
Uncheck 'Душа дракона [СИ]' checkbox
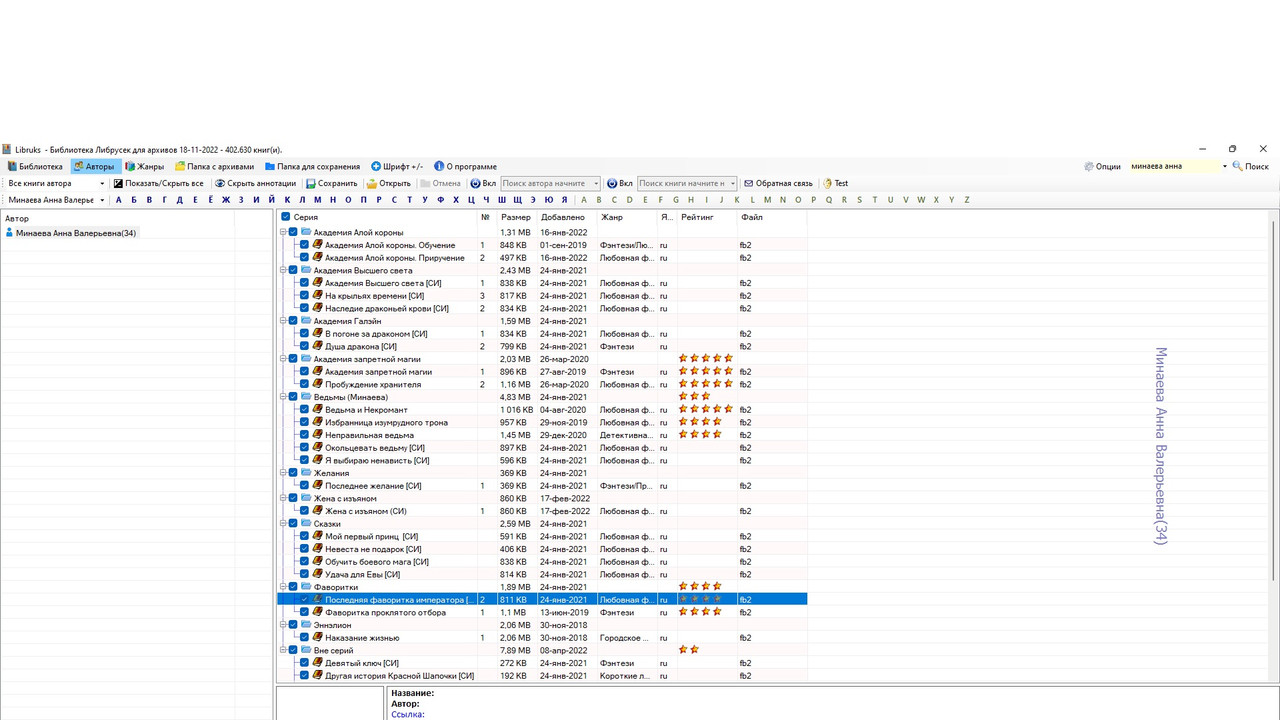(305, 346)
